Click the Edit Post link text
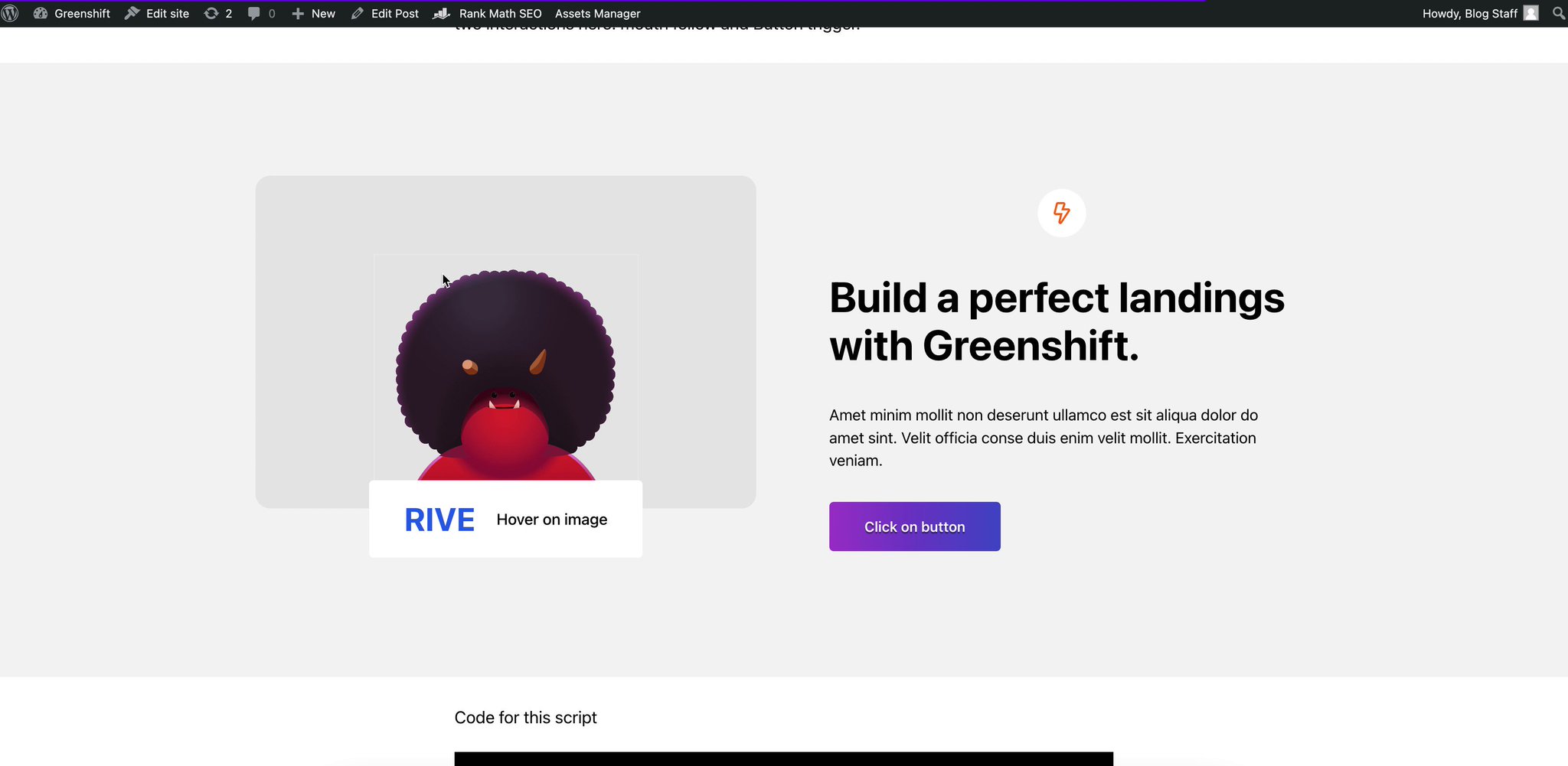 [x=394, y=13]
